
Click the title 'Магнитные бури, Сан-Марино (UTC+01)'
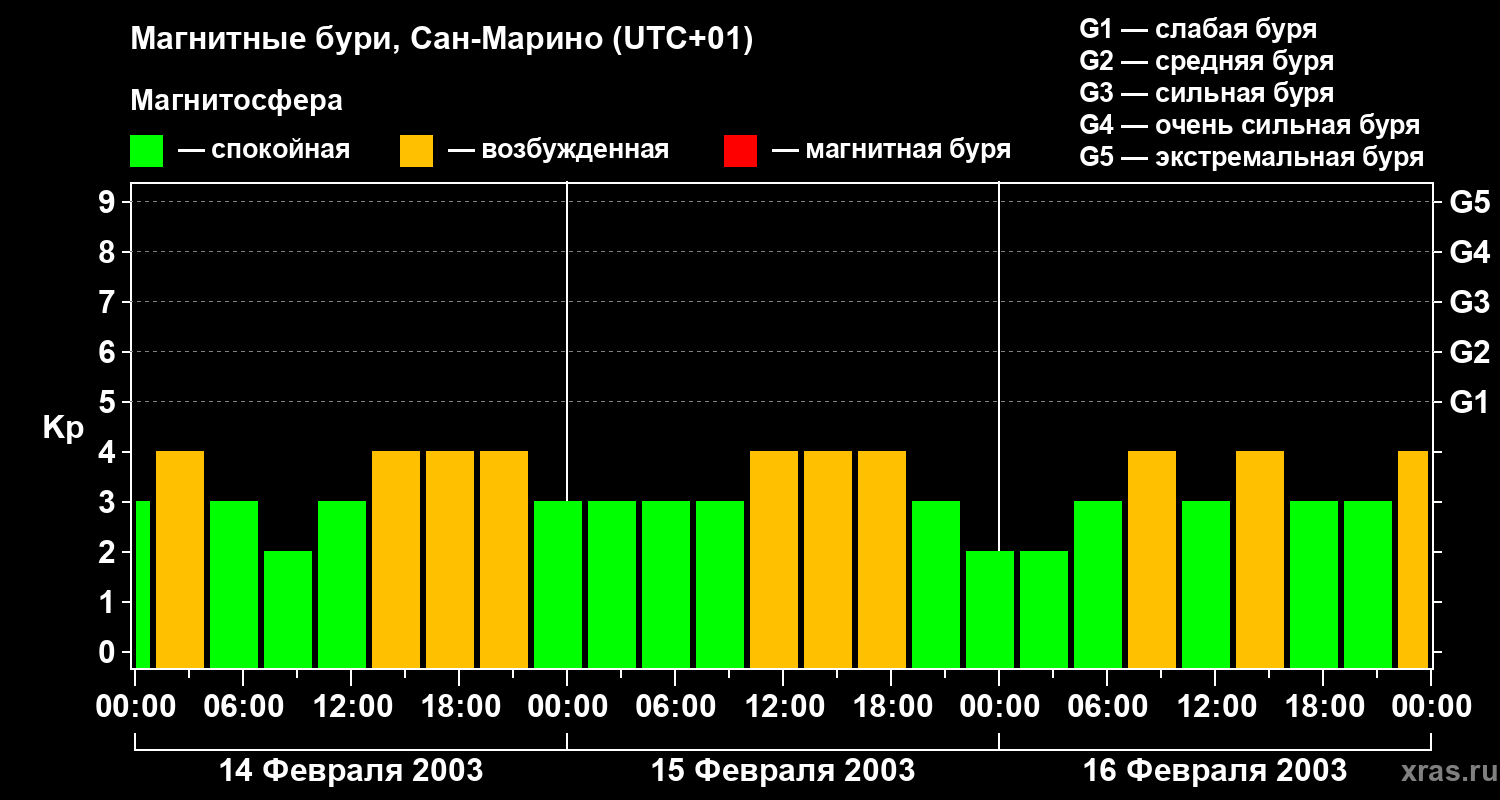(441, 40)
